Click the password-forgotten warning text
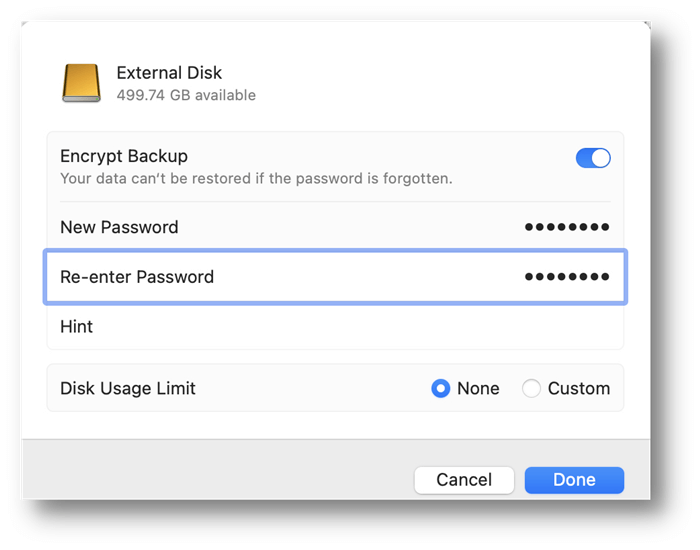The image size is (700, 550). (x=256, y=179)
